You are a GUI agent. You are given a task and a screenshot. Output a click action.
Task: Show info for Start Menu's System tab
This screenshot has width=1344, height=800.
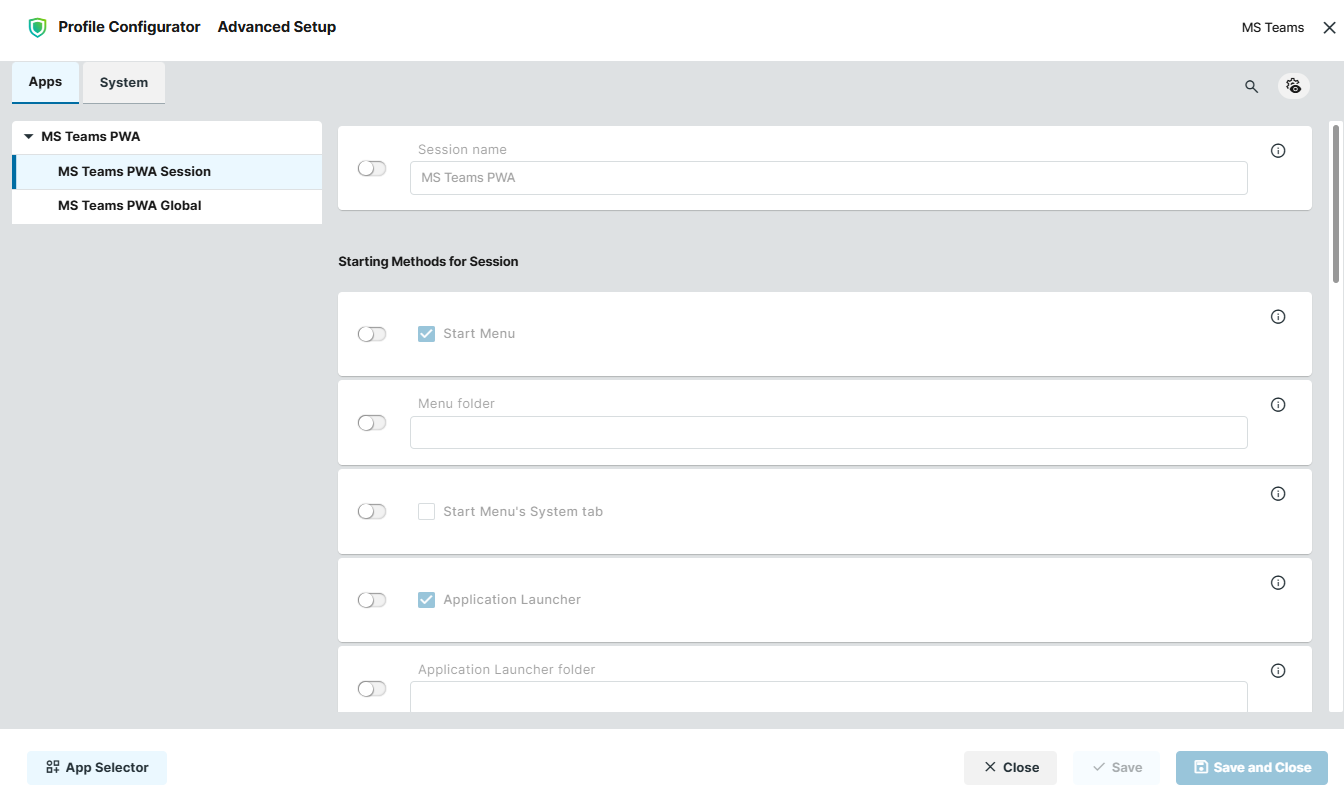coord(1278,494)
